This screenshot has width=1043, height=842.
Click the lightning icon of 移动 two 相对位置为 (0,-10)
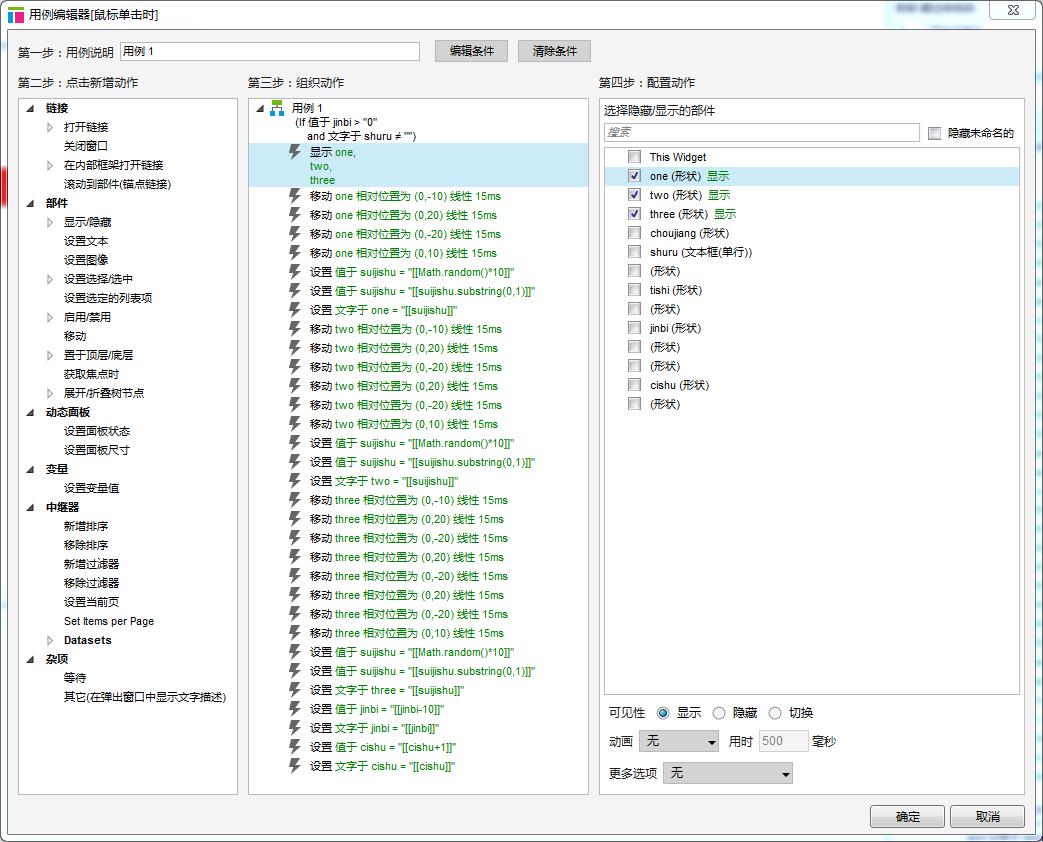pyautogui.click(x=295, y=329)
